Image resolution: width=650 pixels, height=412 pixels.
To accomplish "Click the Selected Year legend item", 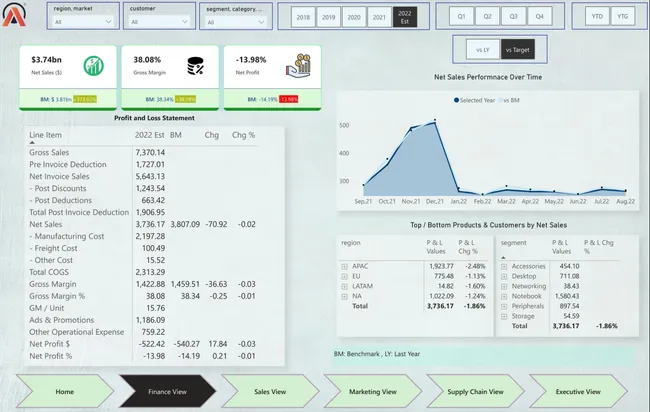I will [474, 100].
